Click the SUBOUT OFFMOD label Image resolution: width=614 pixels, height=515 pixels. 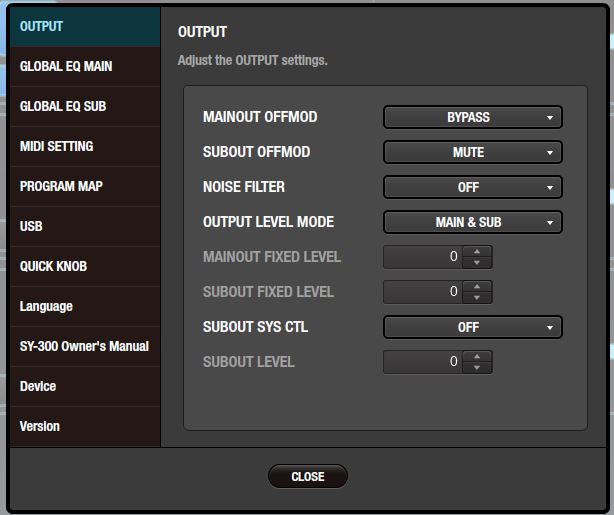(256, 152)
